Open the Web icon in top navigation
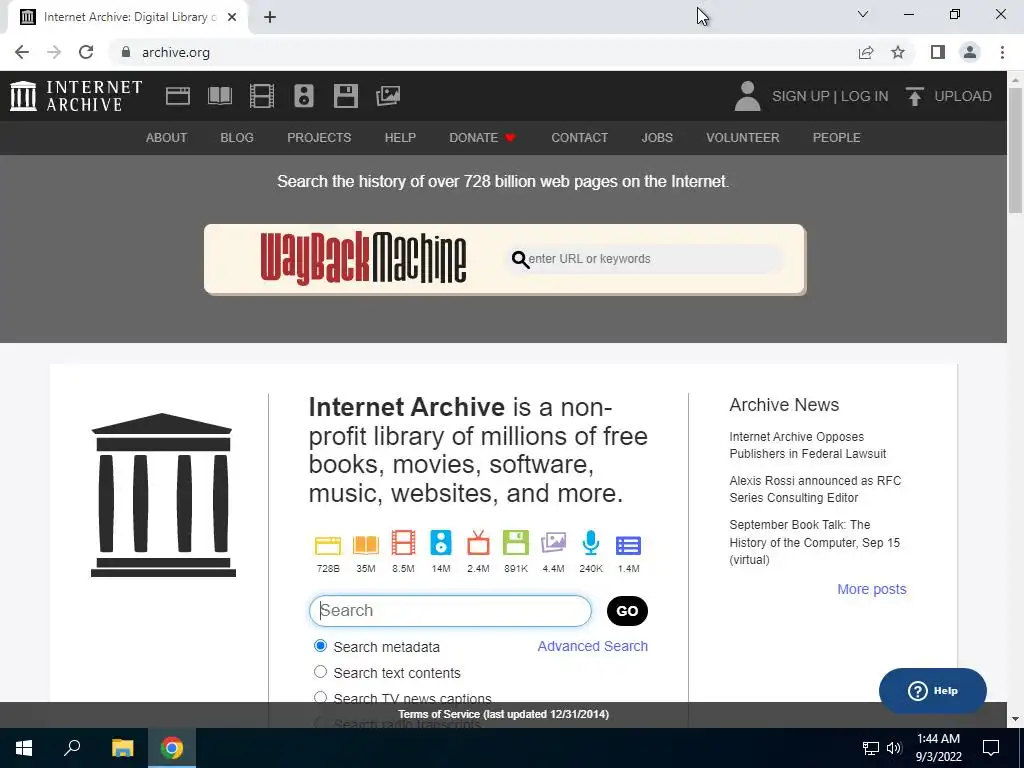The image size is (1024, 768). (178, 96)
